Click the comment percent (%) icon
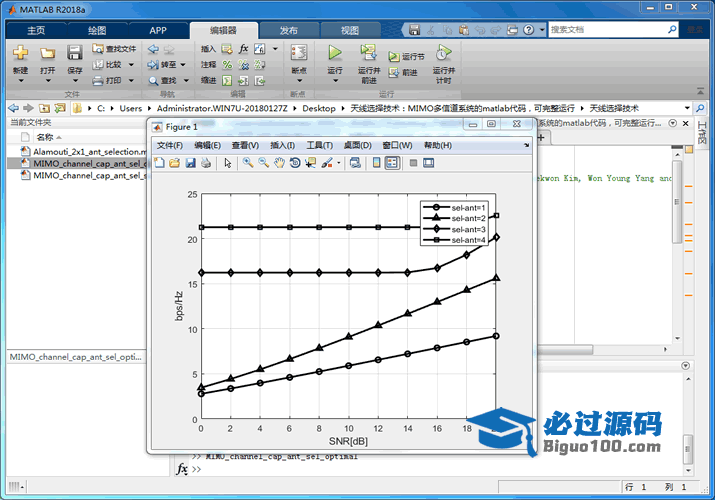Screen dimensions: 715x500 point(227,65)
